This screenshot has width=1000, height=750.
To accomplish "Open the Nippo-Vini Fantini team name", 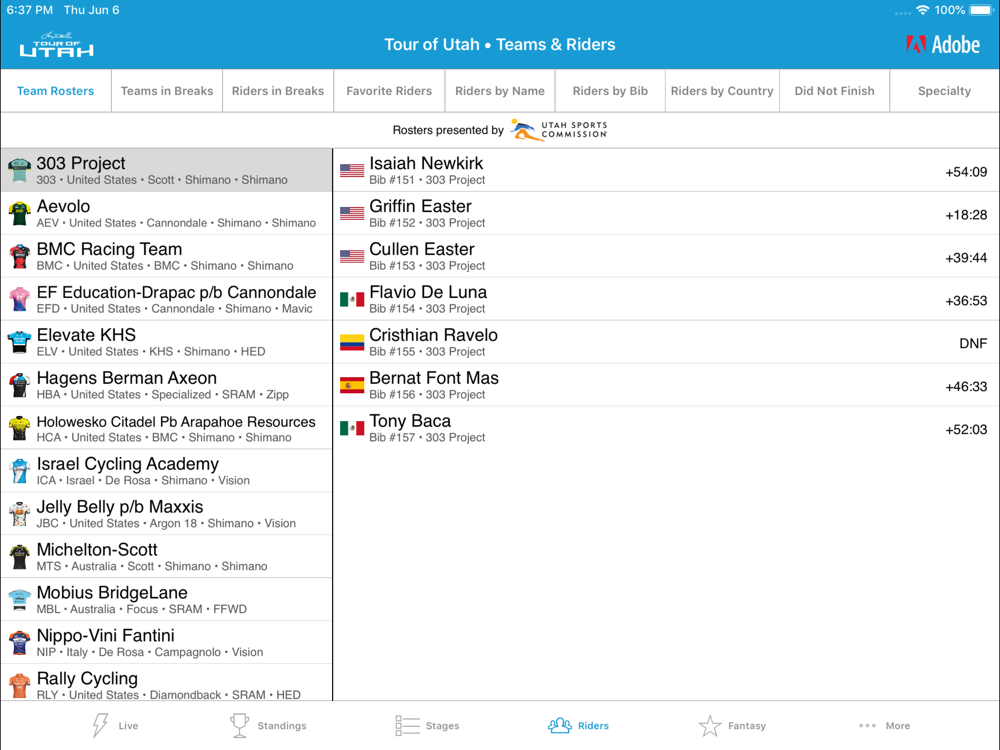I will coord(105,635).
